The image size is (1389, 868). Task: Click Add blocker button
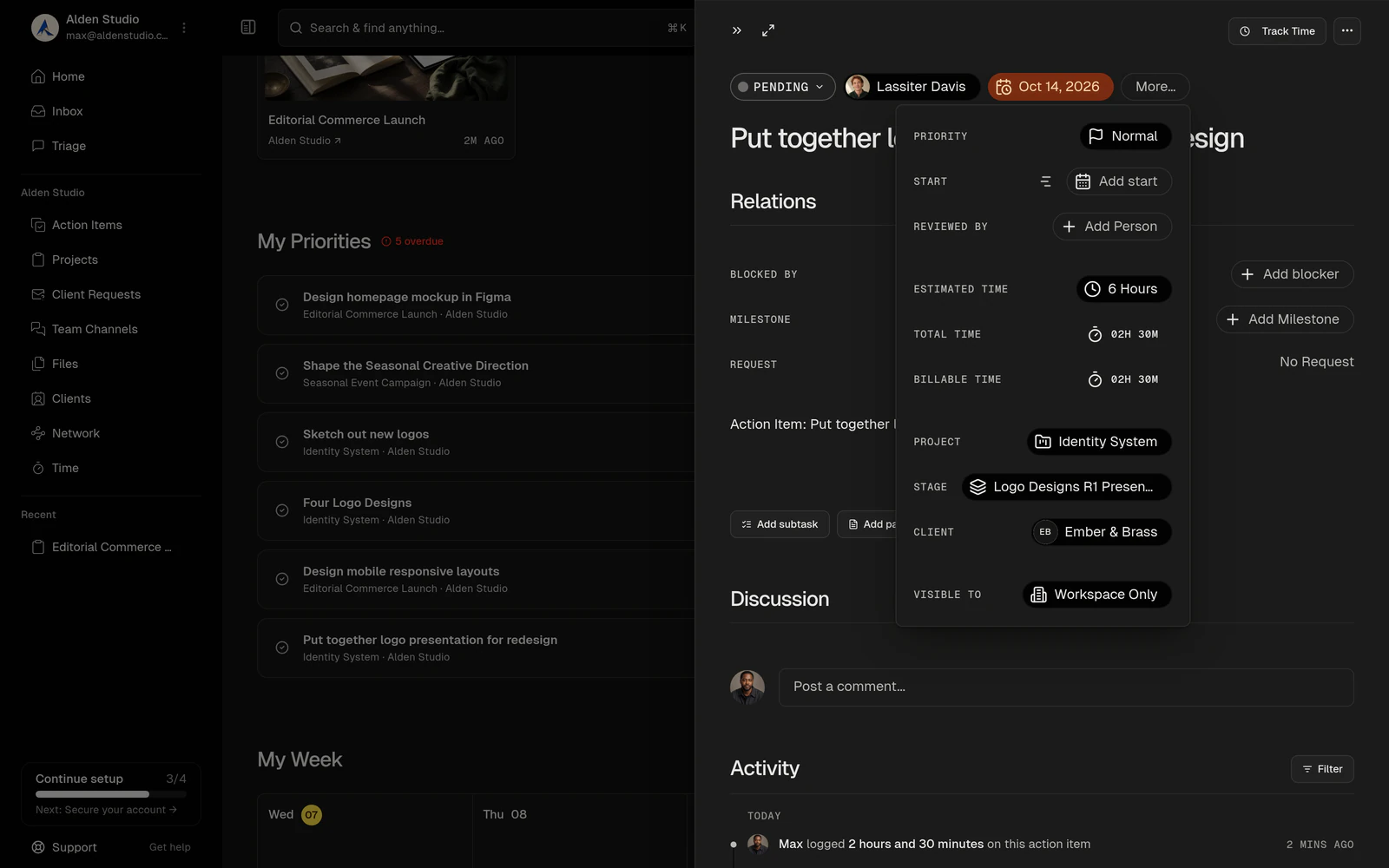pos(1292,274)
